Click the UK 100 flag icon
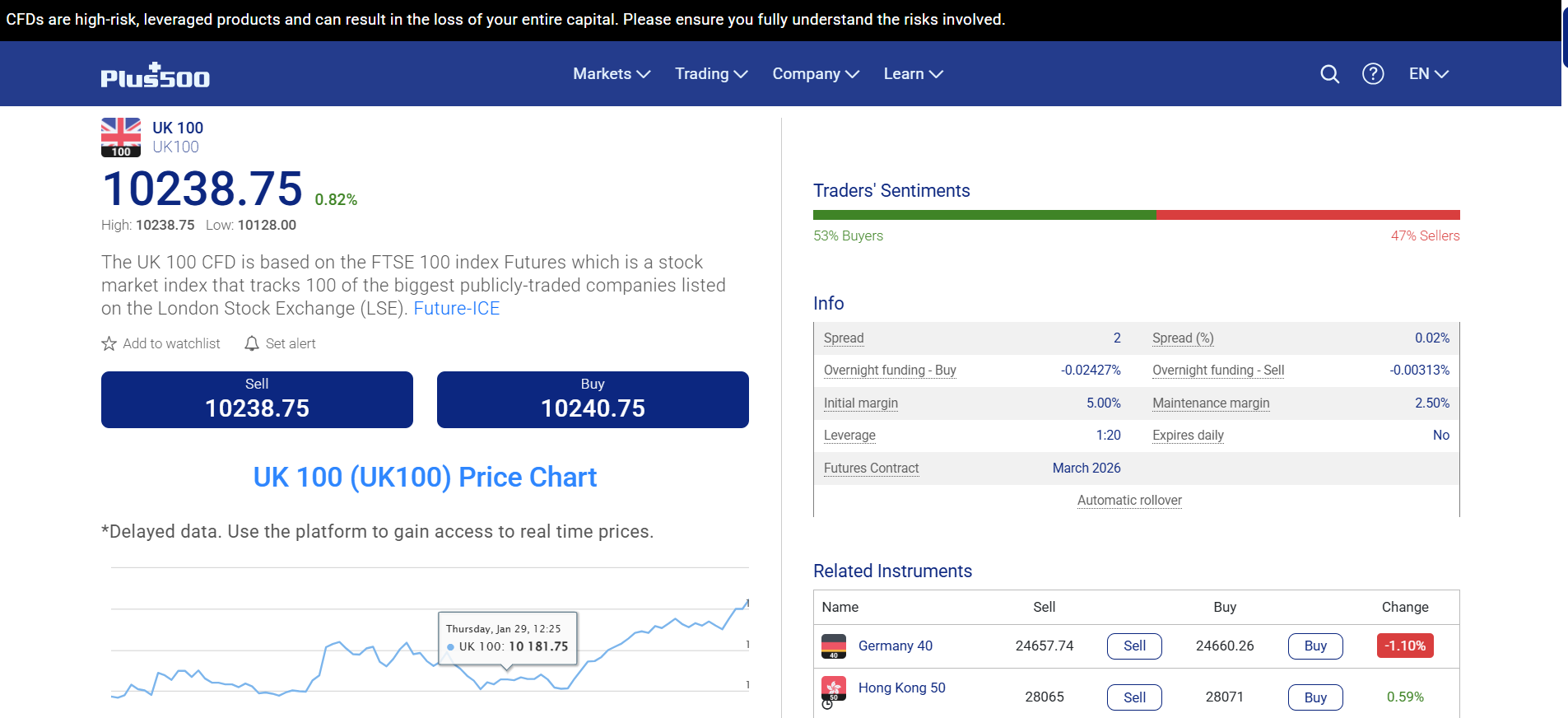 point(121,137)
